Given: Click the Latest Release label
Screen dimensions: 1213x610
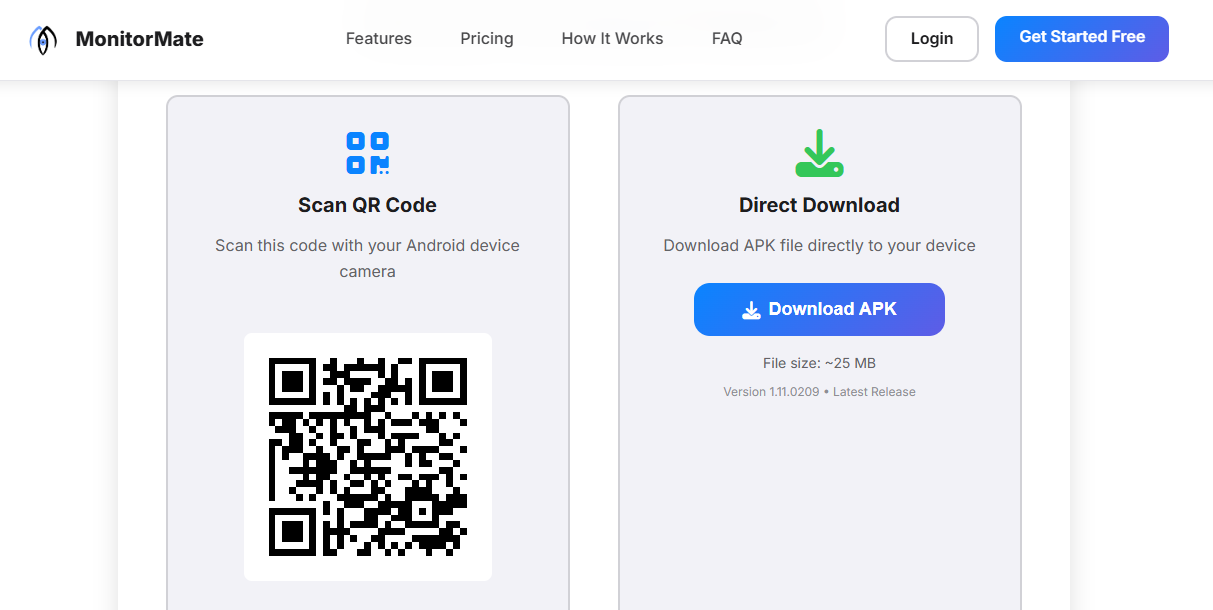Looking at the screenshot, I should click(873, 391).
